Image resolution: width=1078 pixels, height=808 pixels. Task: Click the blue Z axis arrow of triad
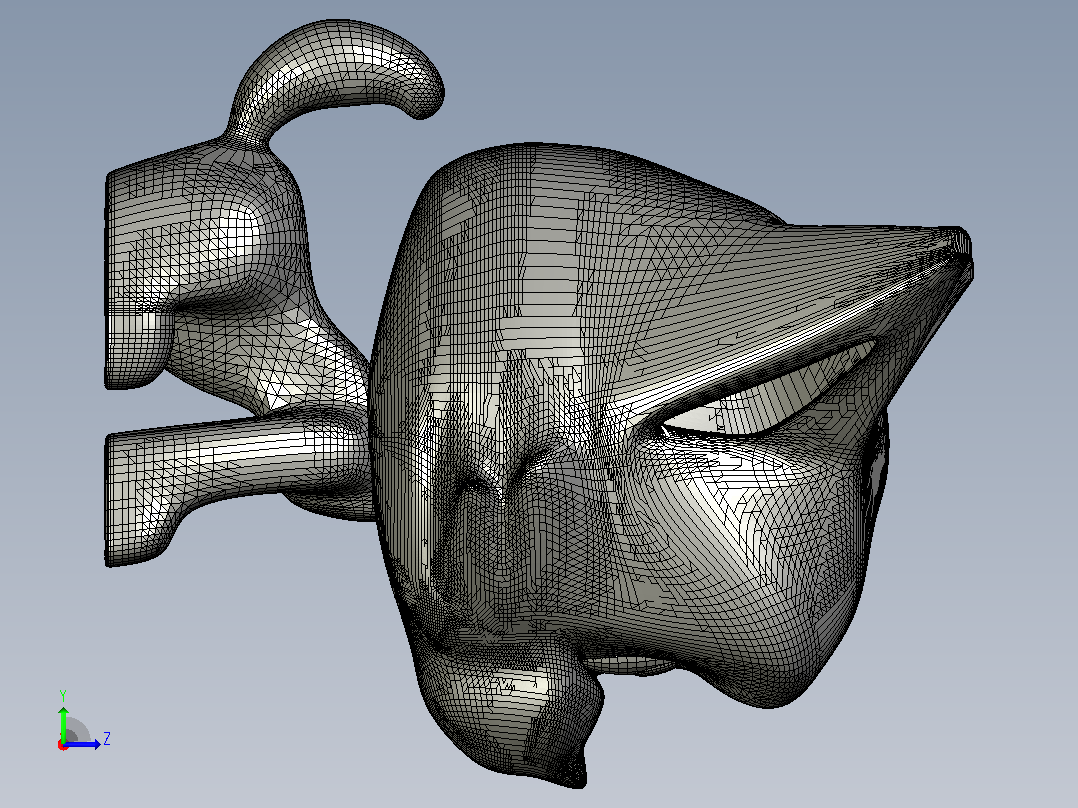[84, 744]
